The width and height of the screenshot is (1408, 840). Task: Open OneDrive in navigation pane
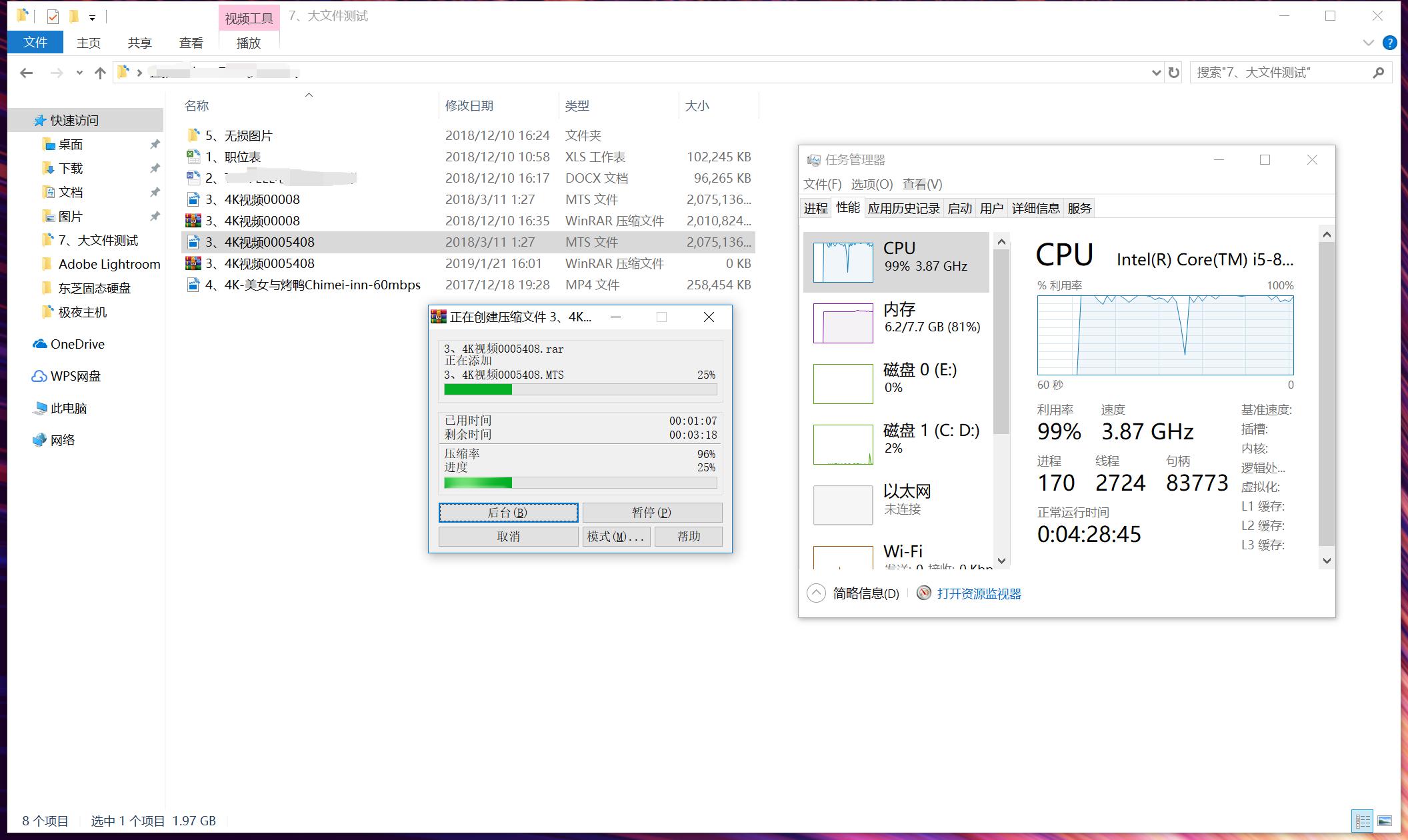(77, 344)
